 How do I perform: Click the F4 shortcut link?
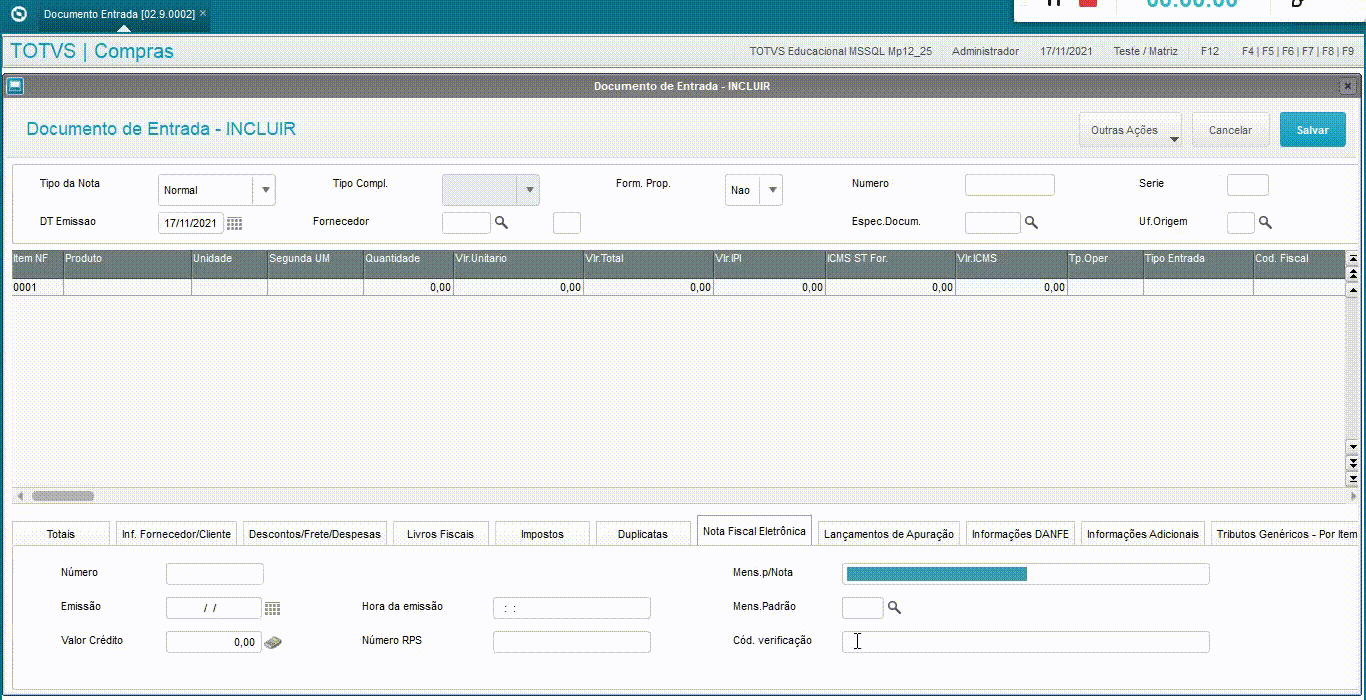pos(1248,51)
